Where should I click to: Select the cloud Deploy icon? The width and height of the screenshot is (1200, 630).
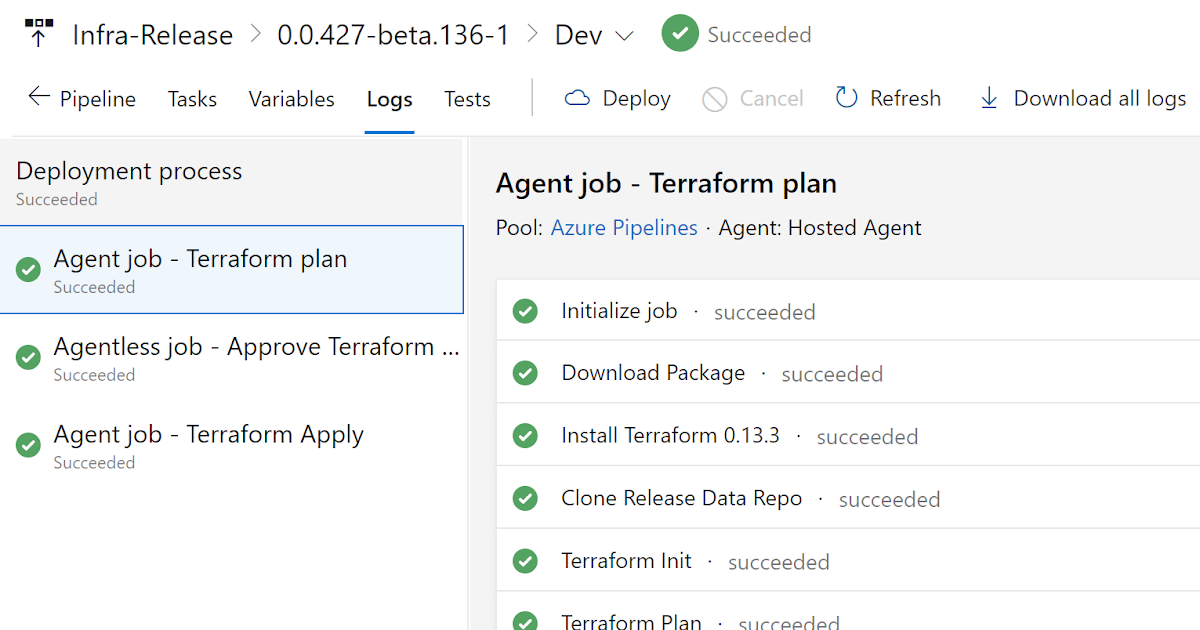[x=578, y=97]
